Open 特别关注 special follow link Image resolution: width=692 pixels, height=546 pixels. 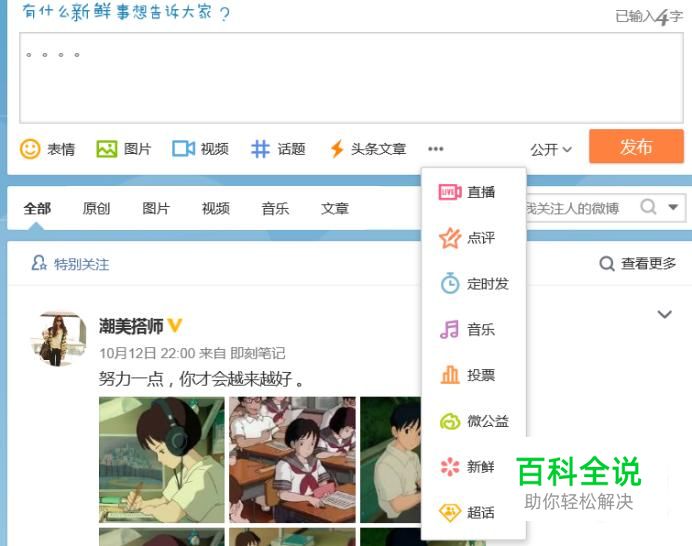(81, 264)
